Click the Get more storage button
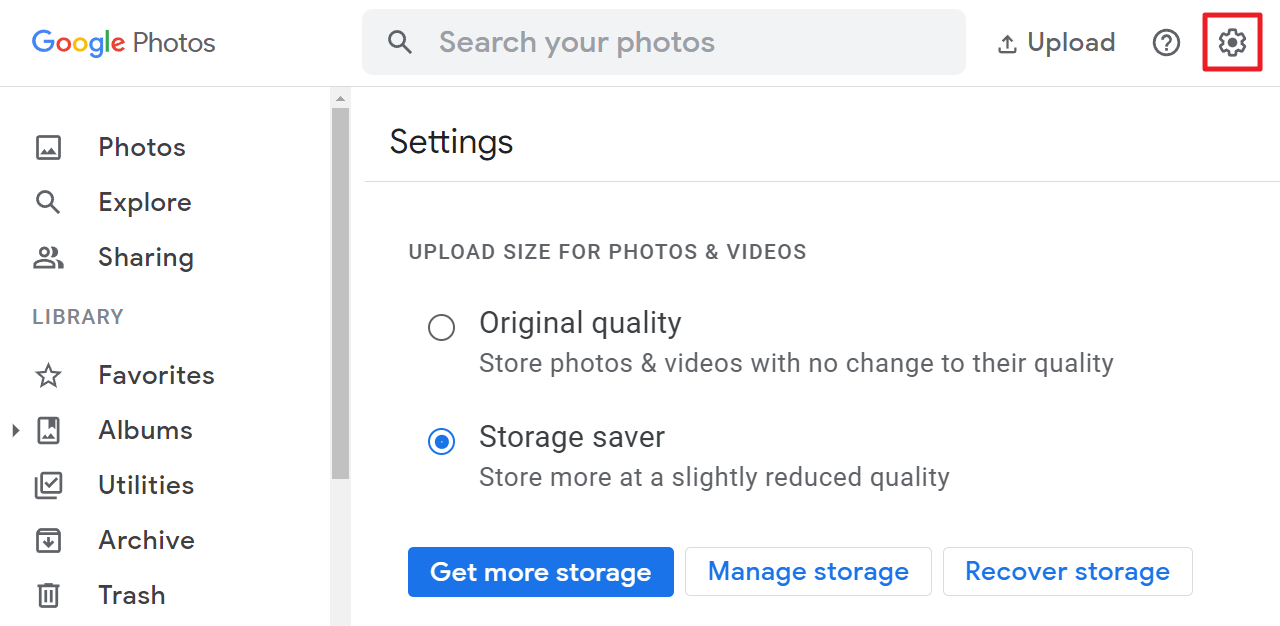This screenshot has width=1280, height=626. click(540, 571)
